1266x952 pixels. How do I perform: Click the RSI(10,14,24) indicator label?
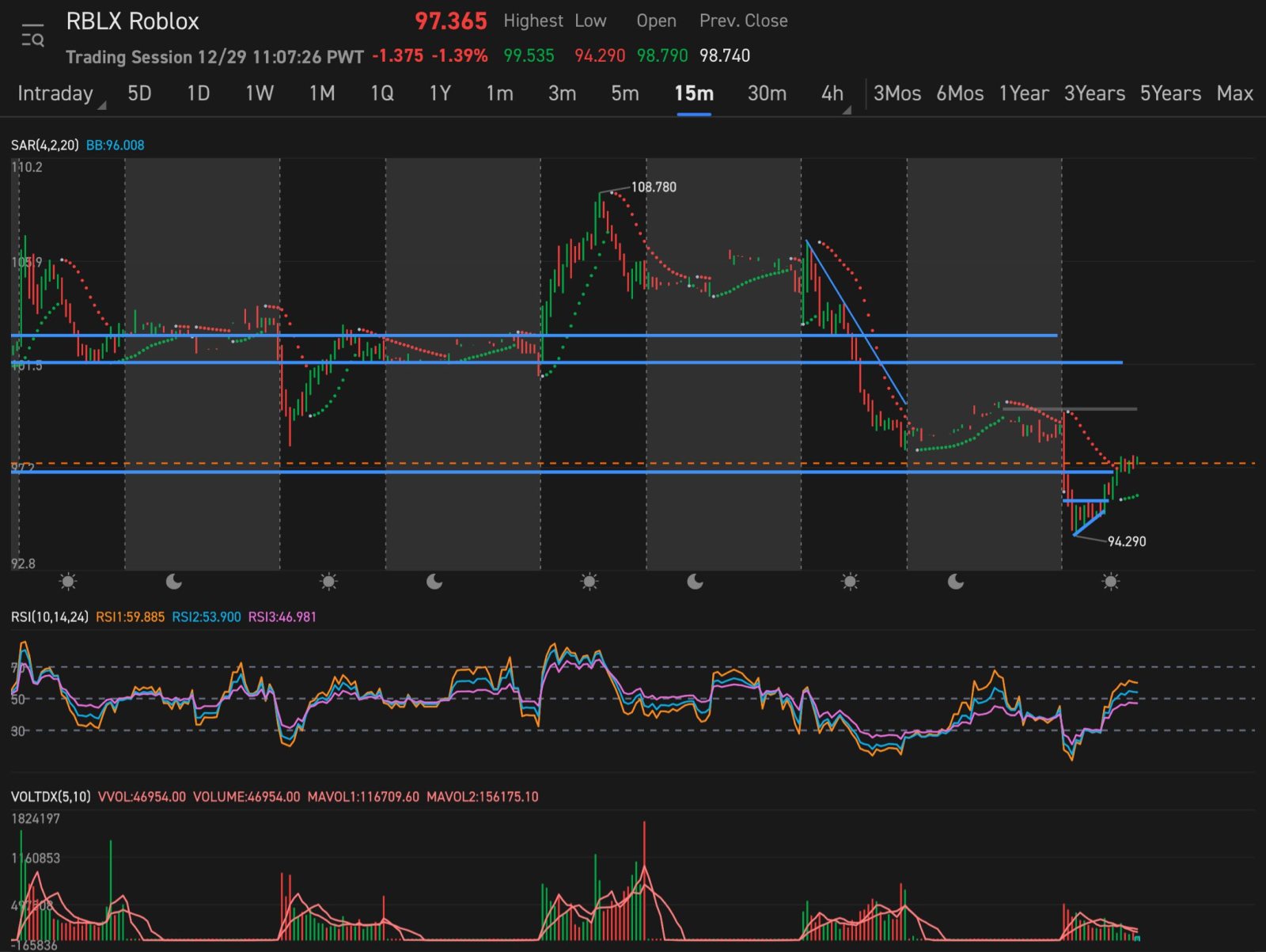click(49, 616)
